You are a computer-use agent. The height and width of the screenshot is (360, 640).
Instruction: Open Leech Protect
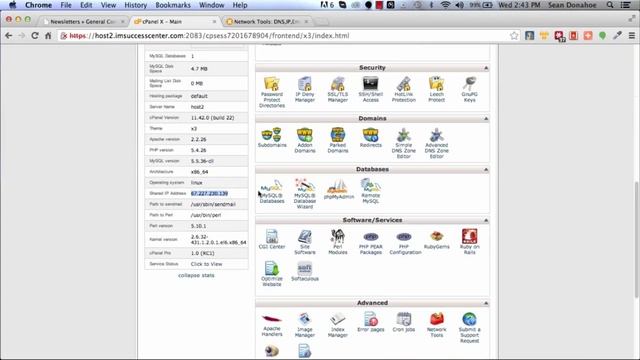pyautogui.click(x=436, y=89)
